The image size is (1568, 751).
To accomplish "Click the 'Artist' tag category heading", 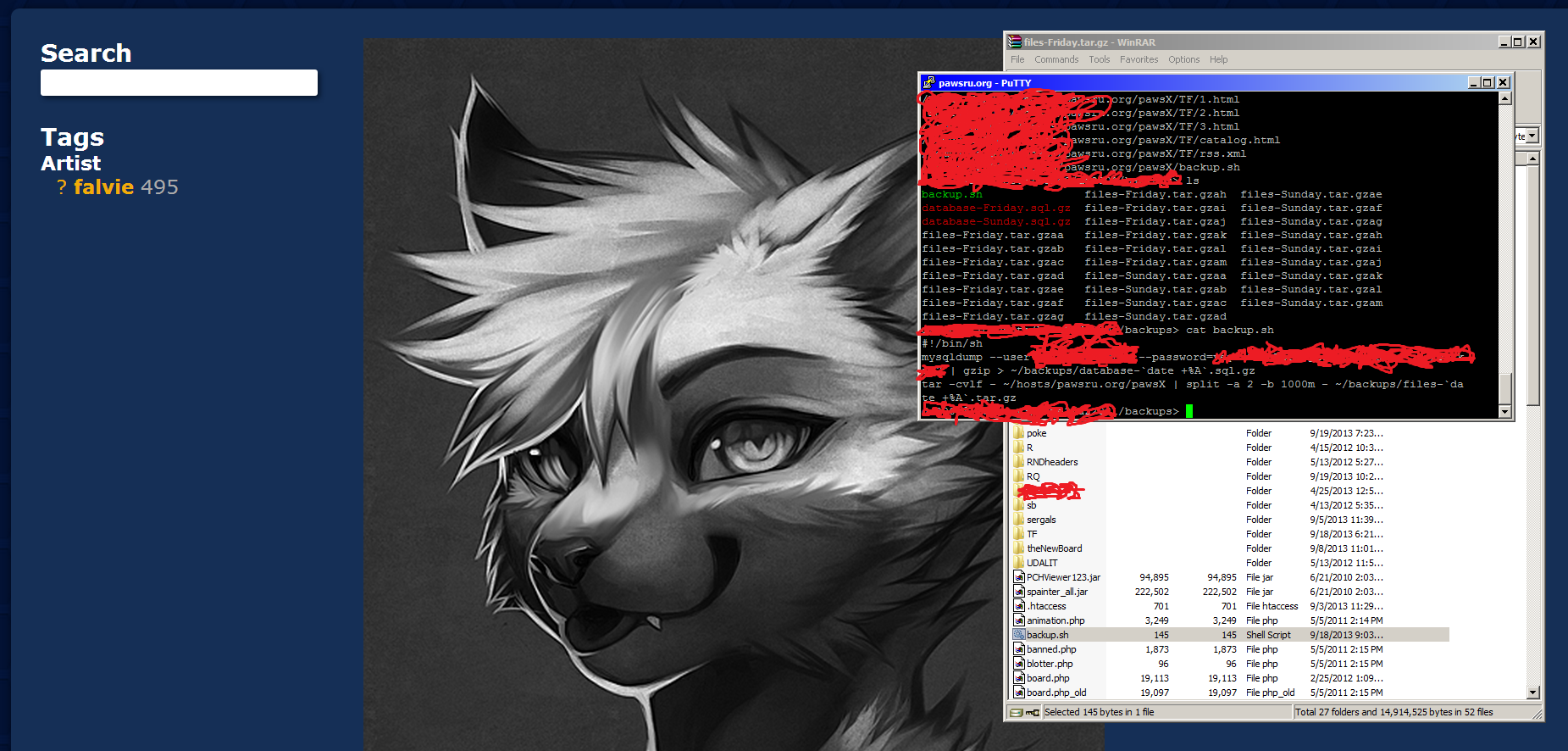I will [71, 163].
